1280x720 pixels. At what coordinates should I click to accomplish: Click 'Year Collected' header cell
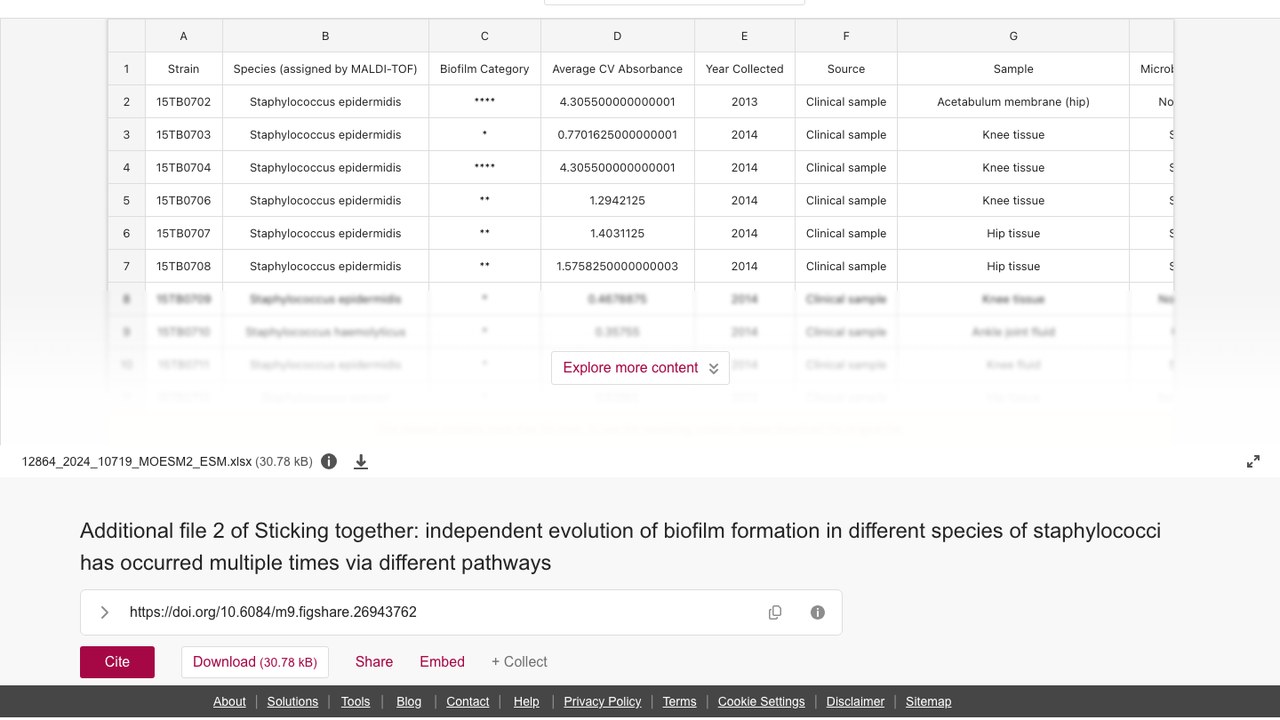[x=744, y=69]
